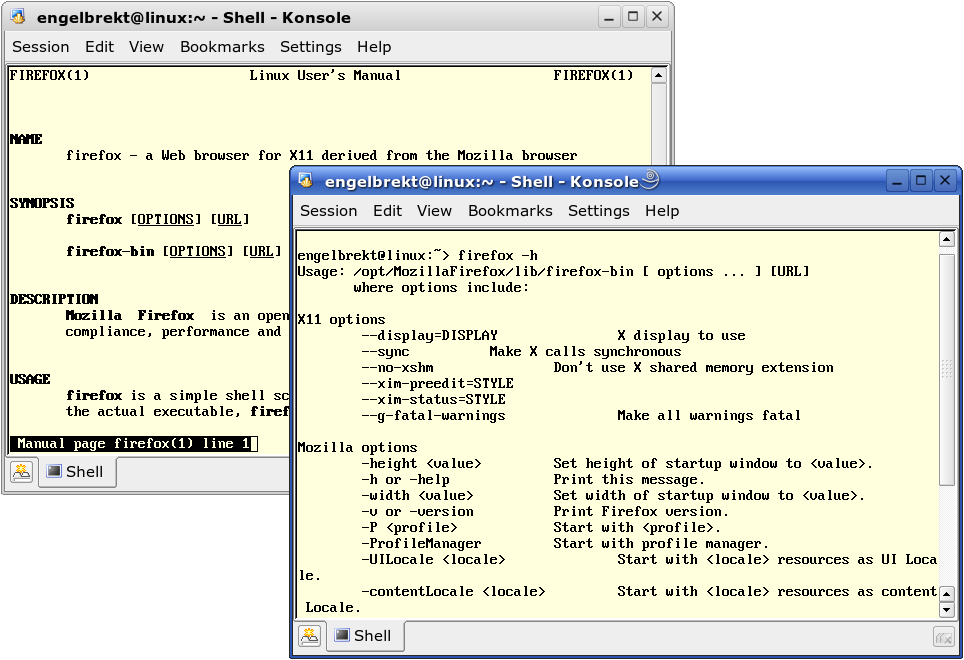
Task: Open Edit menu in front Konsole window
Action: coord(387,211)
